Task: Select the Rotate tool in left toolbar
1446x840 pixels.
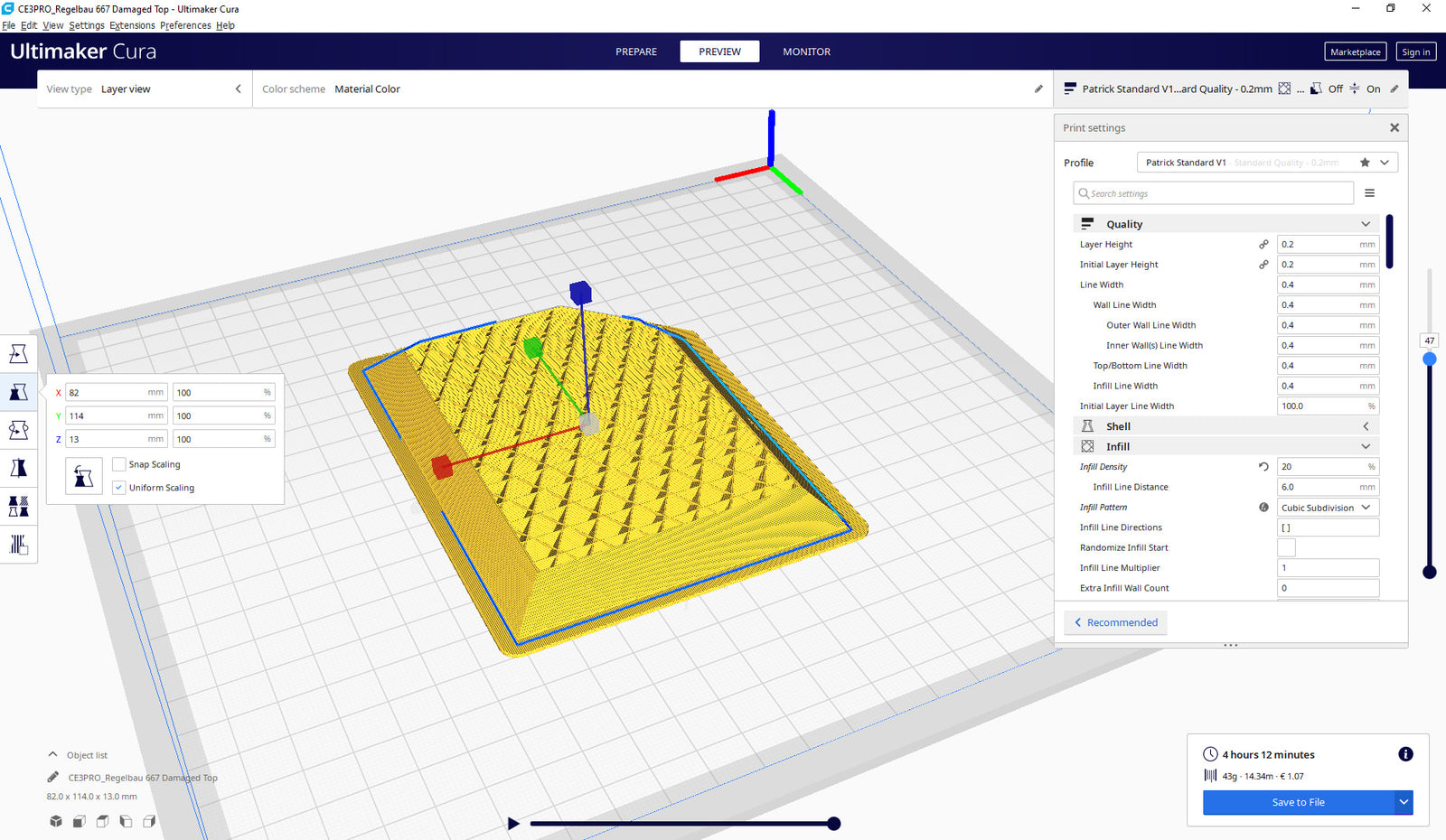Action: 18,430
